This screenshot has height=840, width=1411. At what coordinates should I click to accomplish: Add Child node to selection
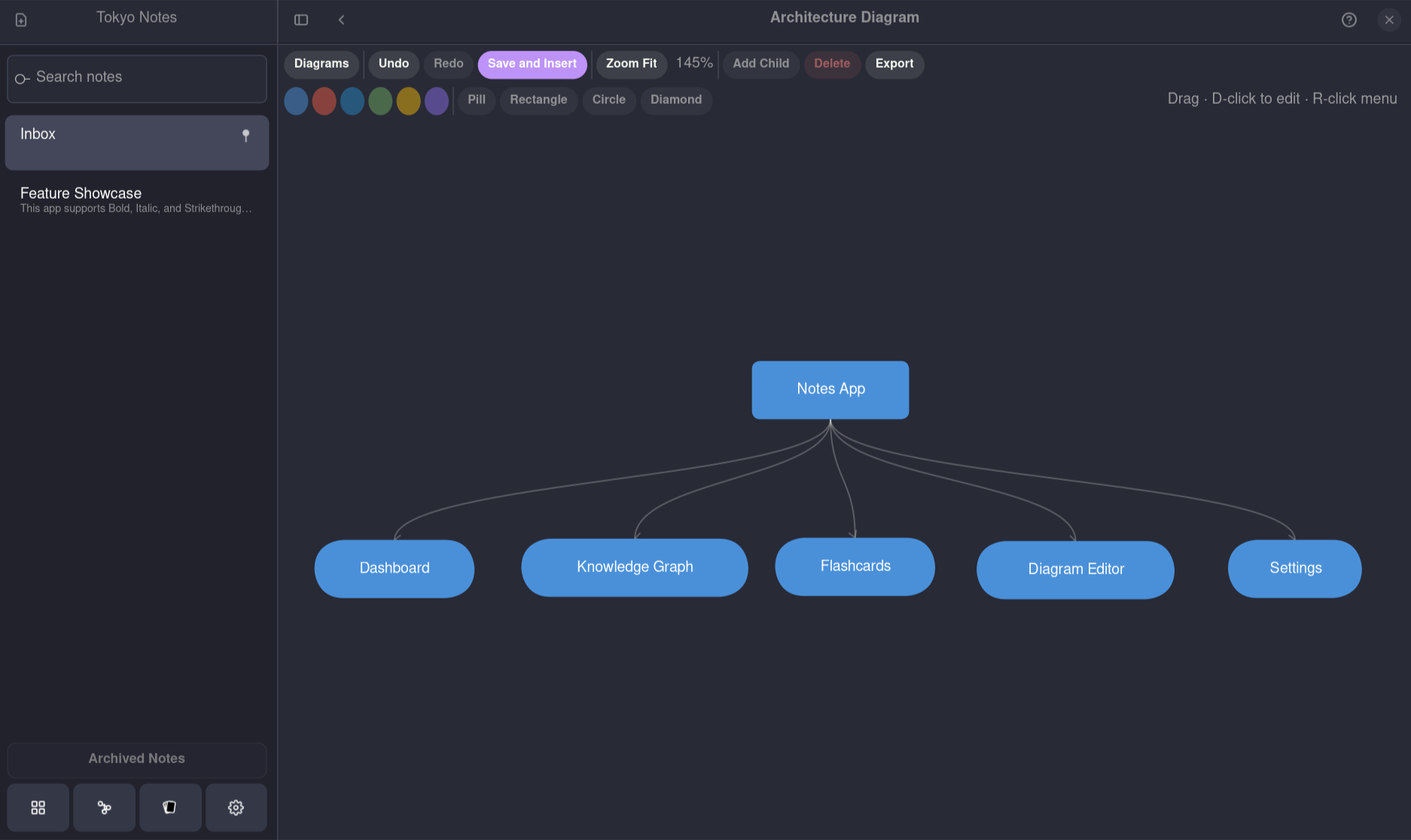pyautogui.click(x=761, y=64)
